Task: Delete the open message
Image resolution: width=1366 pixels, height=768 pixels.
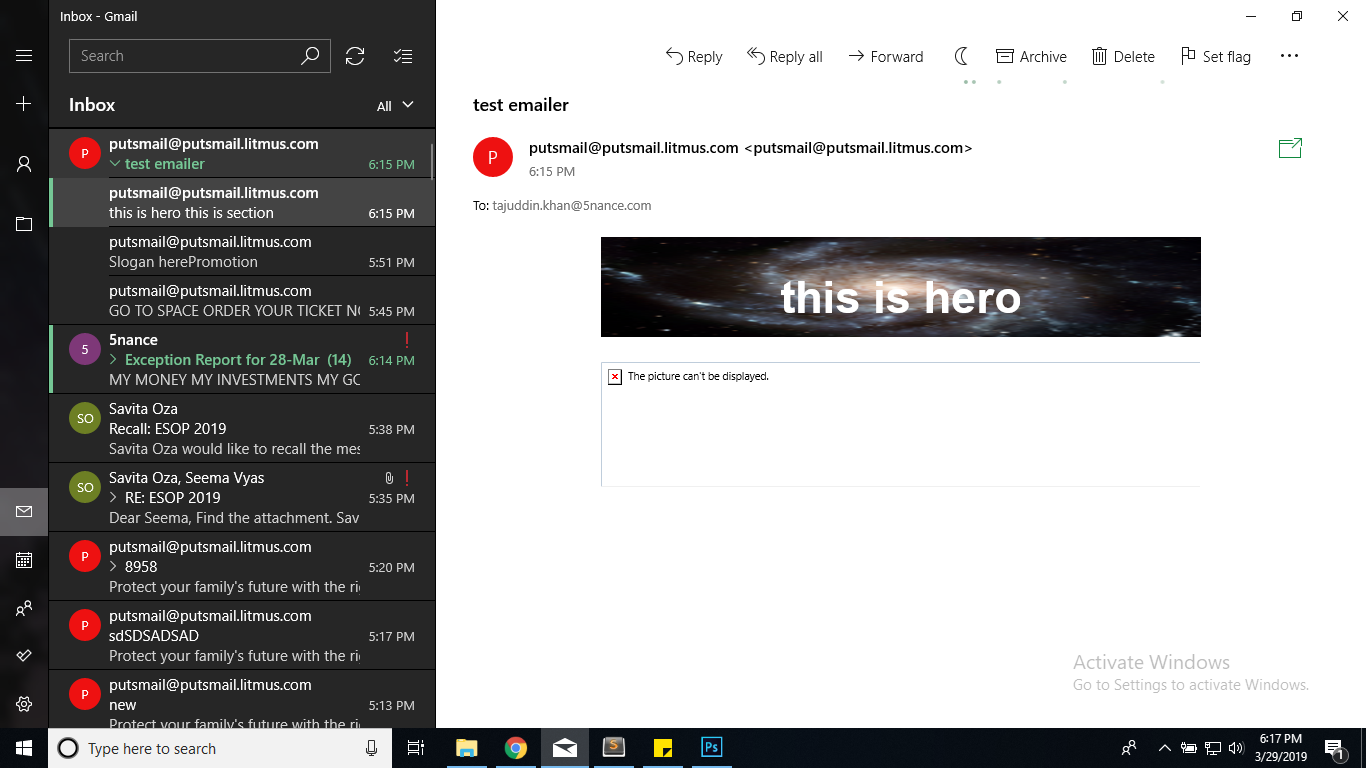Action: pyautogui.click(x=1123, y=57)
